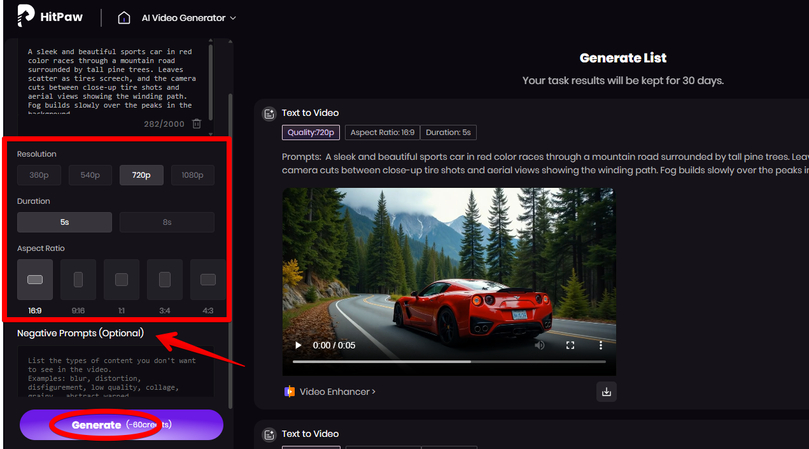Click the HitPaw logo

pyautogui.click(x=50, y=17)
